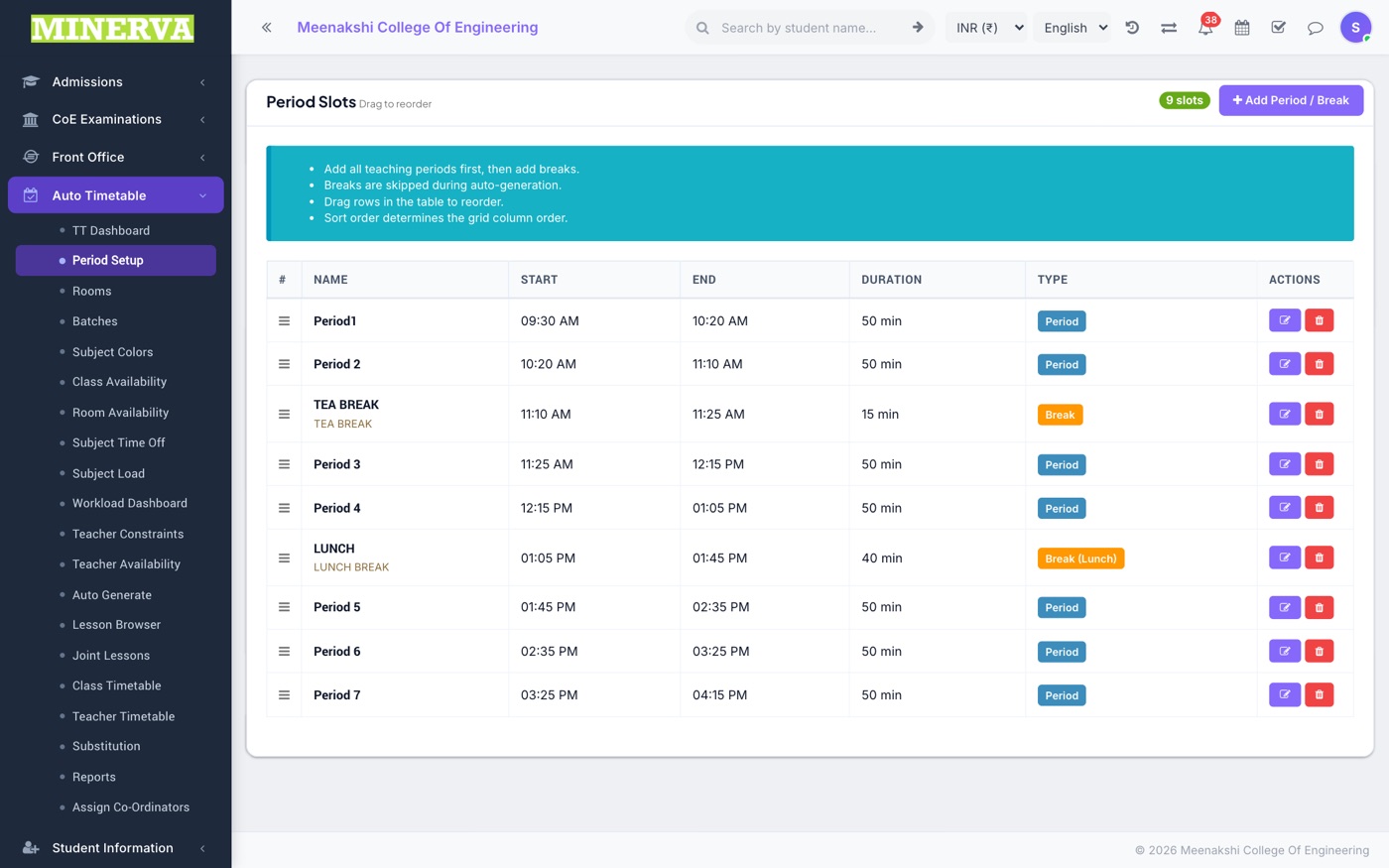This screenshot has height=868, width=1389.
Task: Click drag handle of Period 7 row
Action: 284,694
